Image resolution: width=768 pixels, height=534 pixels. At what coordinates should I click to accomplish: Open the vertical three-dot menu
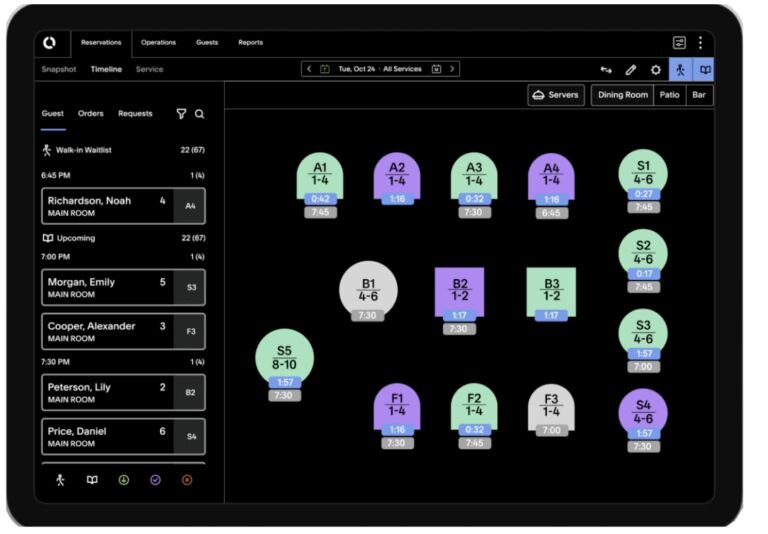tap(700, 43)
